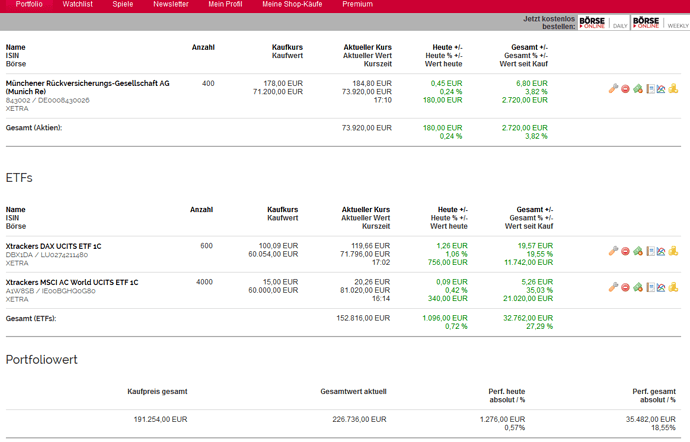The image size is (690, 442).
Task: Click the Munich Re purchase value 71.200,00 EUR
Action: click(278, 92)
